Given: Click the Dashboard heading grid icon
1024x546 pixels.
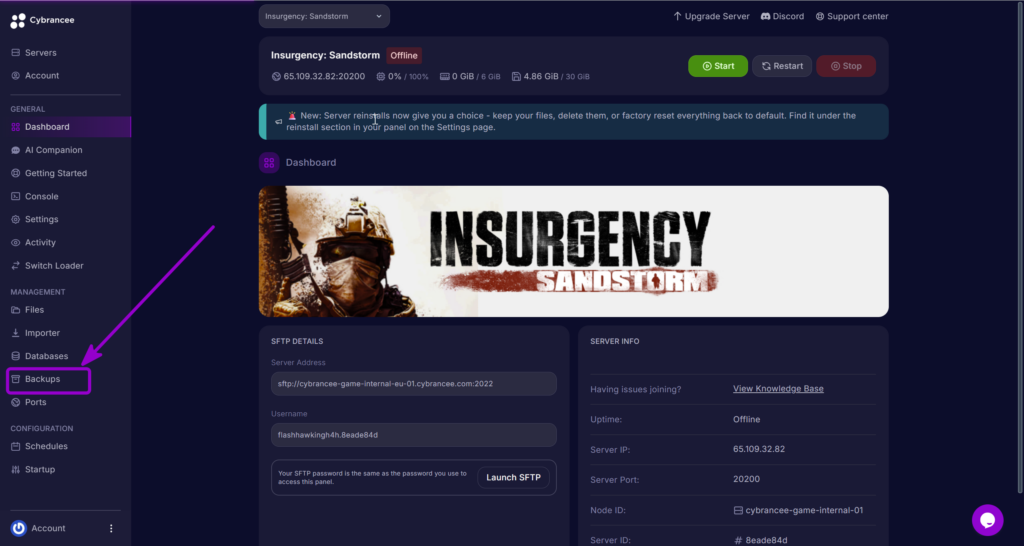Looking at the screenshot, I should 269,163.
